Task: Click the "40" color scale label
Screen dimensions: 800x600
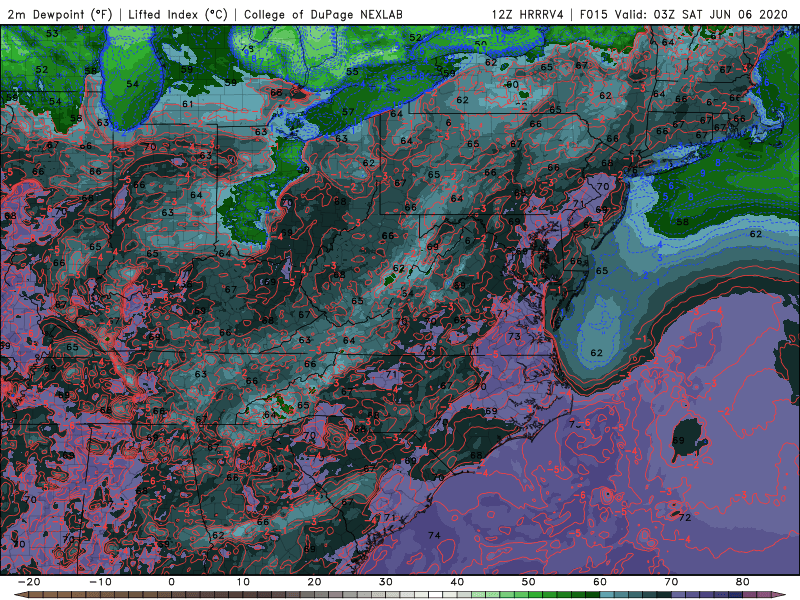Action: pyautogui.click(x=457, y=582)
